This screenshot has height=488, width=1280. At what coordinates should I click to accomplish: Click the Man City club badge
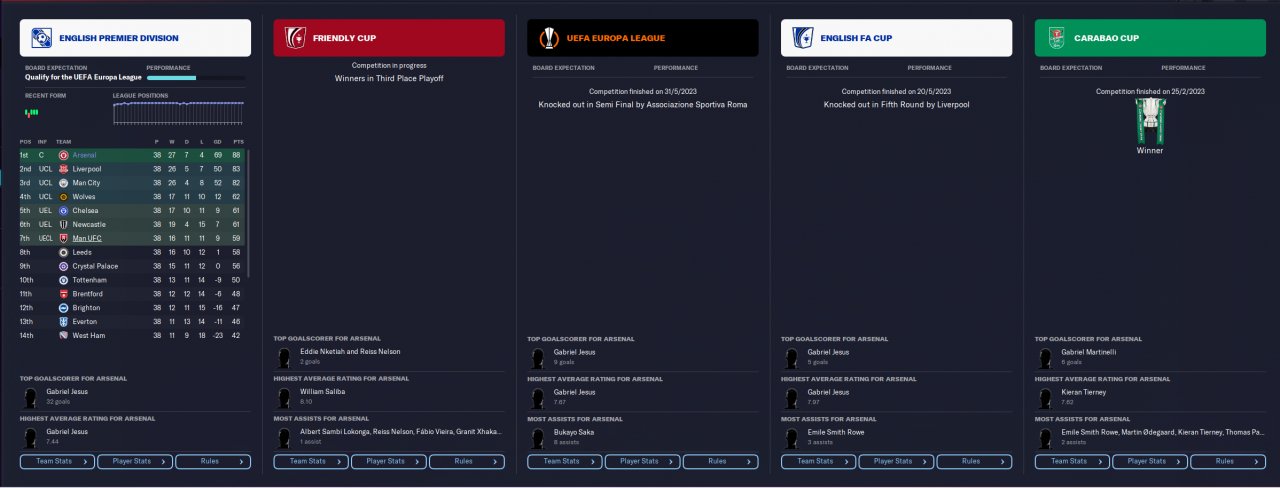64,183
